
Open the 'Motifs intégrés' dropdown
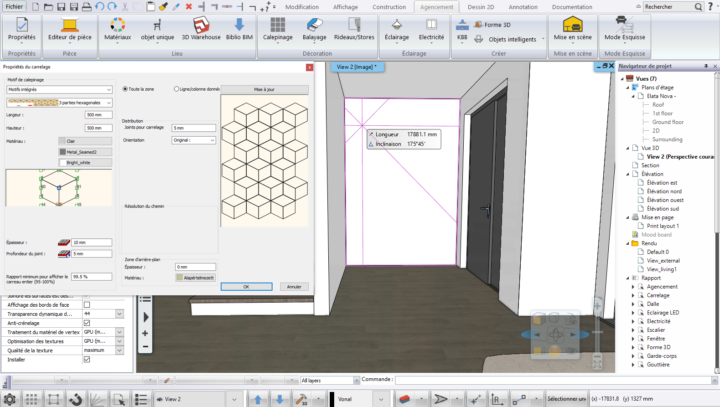coord(59,90)
